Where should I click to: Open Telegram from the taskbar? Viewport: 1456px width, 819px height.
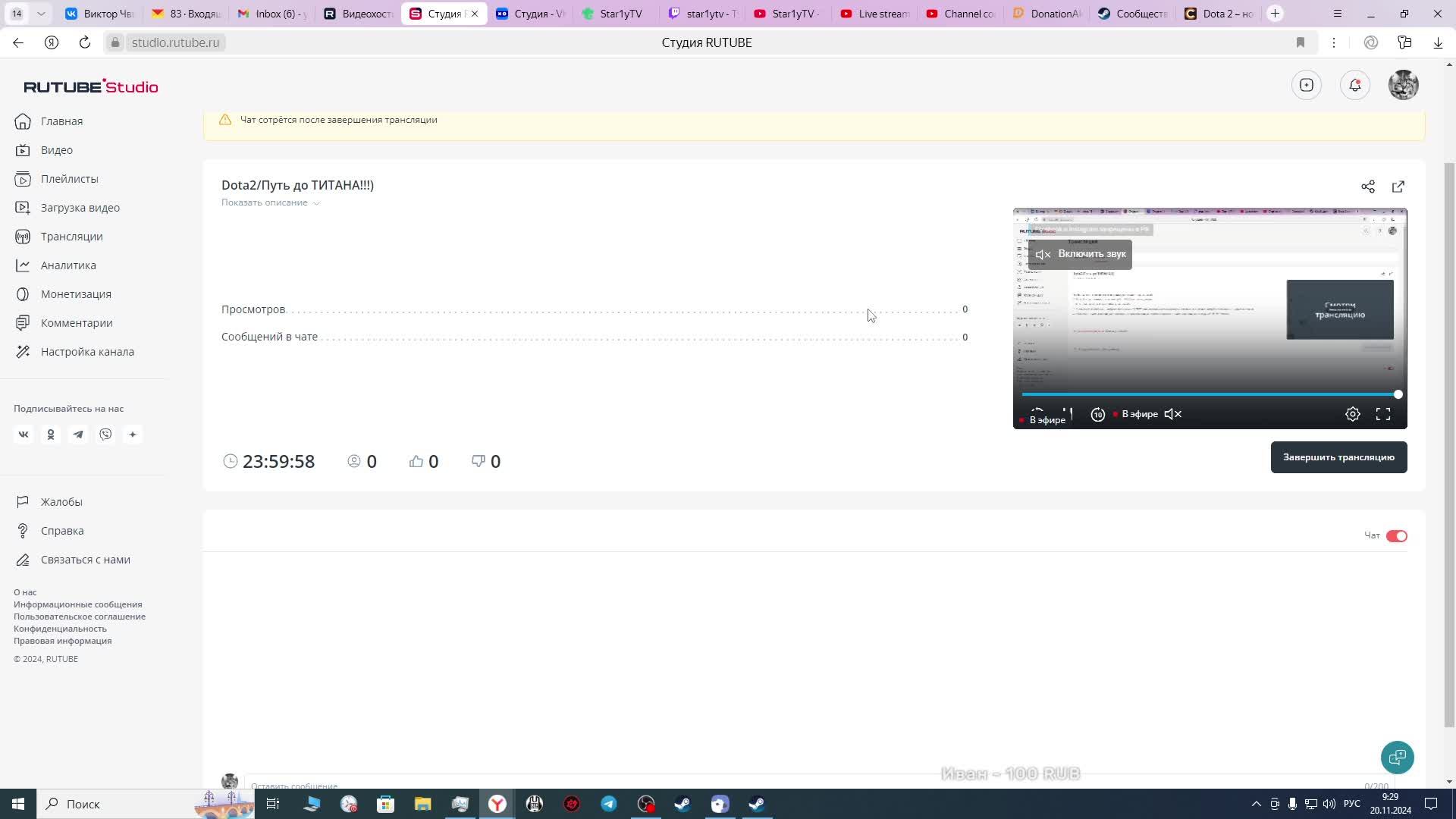[609, 804]
